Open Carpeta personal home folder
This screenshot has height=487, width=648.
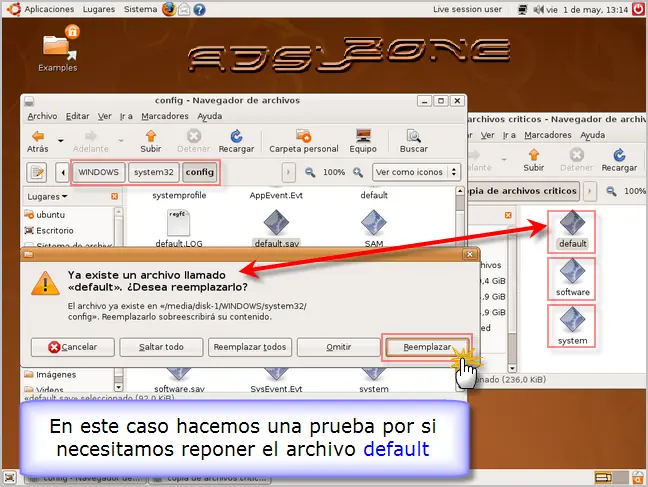304,141
